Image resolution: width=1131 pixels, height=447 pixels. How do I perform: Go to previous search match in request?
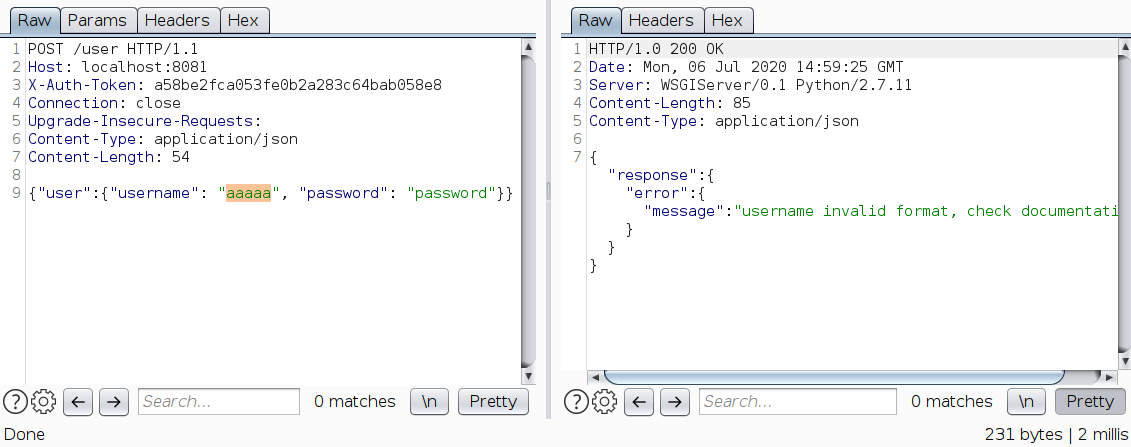(x=80, y=402)
